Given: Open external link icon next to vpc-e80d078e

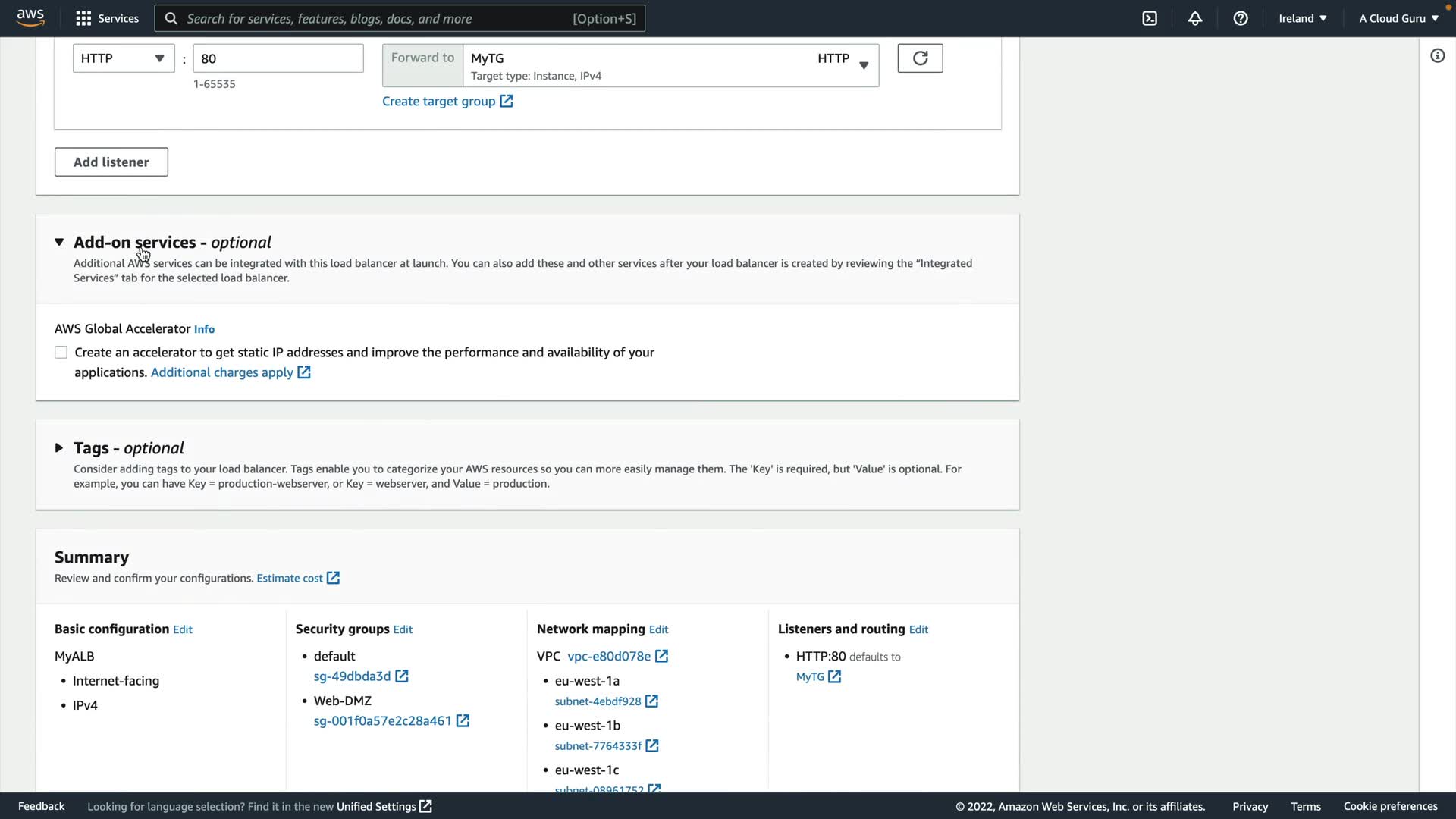Looking at the screenshot, I should coord(661,657).
